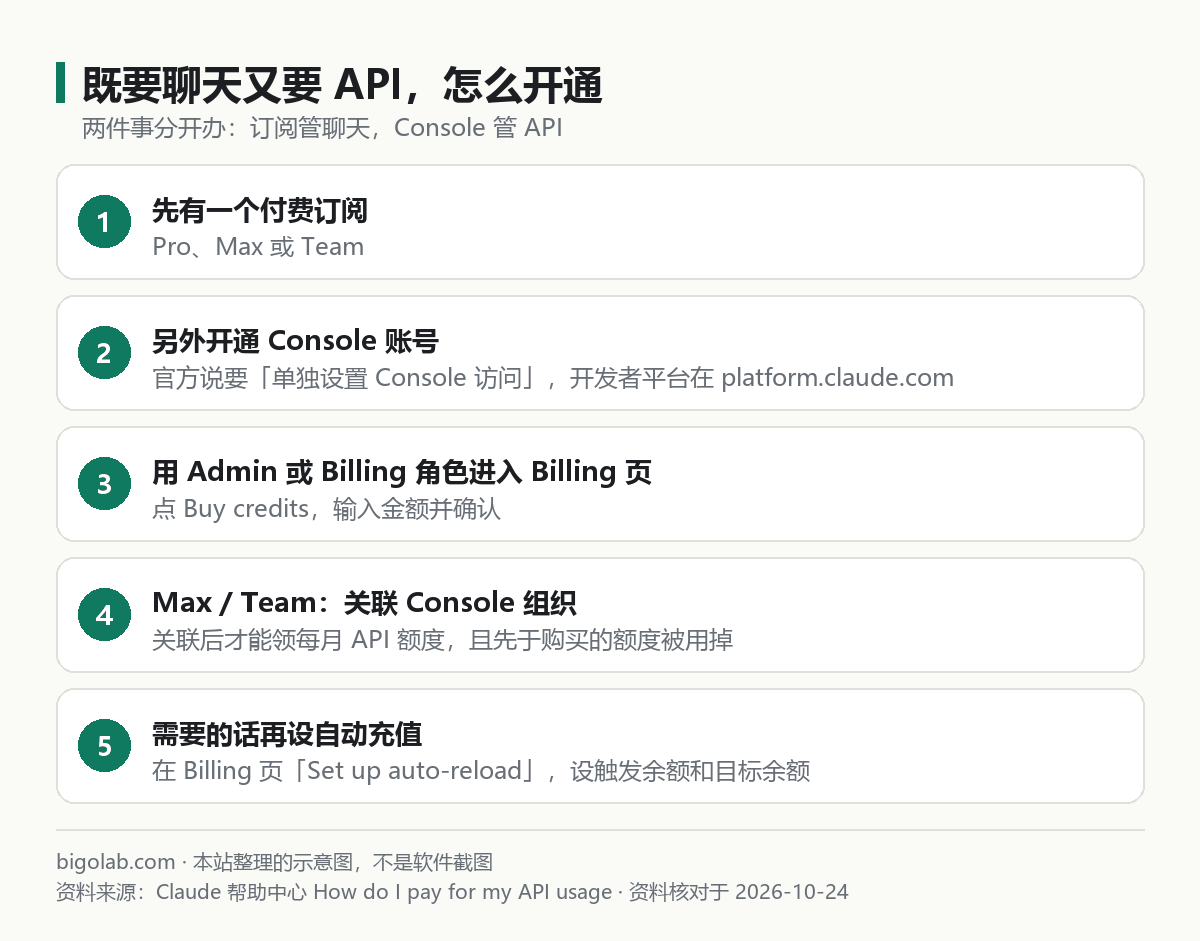This screenshot has width=1200, height=941.
Task: Click the text "Pro、Max 或 Team"
Action: click(258, 246)
